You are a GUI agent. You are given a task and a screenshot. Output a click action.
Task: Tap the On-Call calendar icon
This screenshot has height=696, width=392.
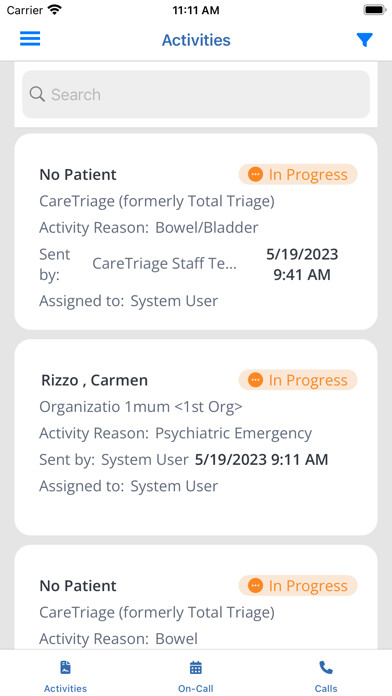[196, 667]
